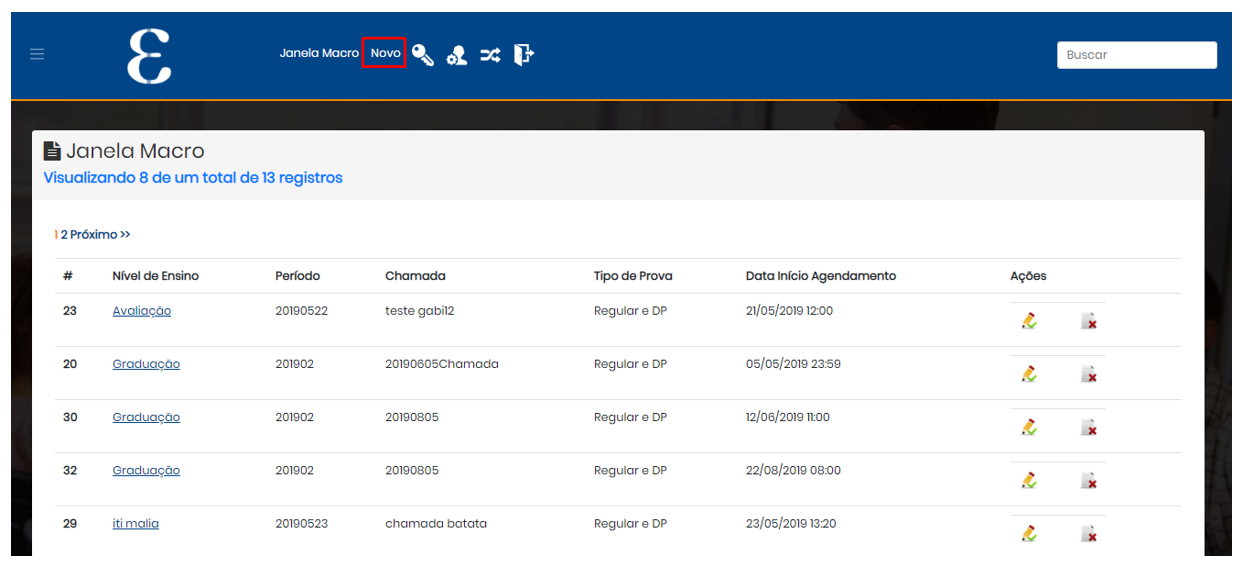Click Regular e DP in row 29
The height and width of the screenshot is (564, 1242).
click(x=630, y=523)
